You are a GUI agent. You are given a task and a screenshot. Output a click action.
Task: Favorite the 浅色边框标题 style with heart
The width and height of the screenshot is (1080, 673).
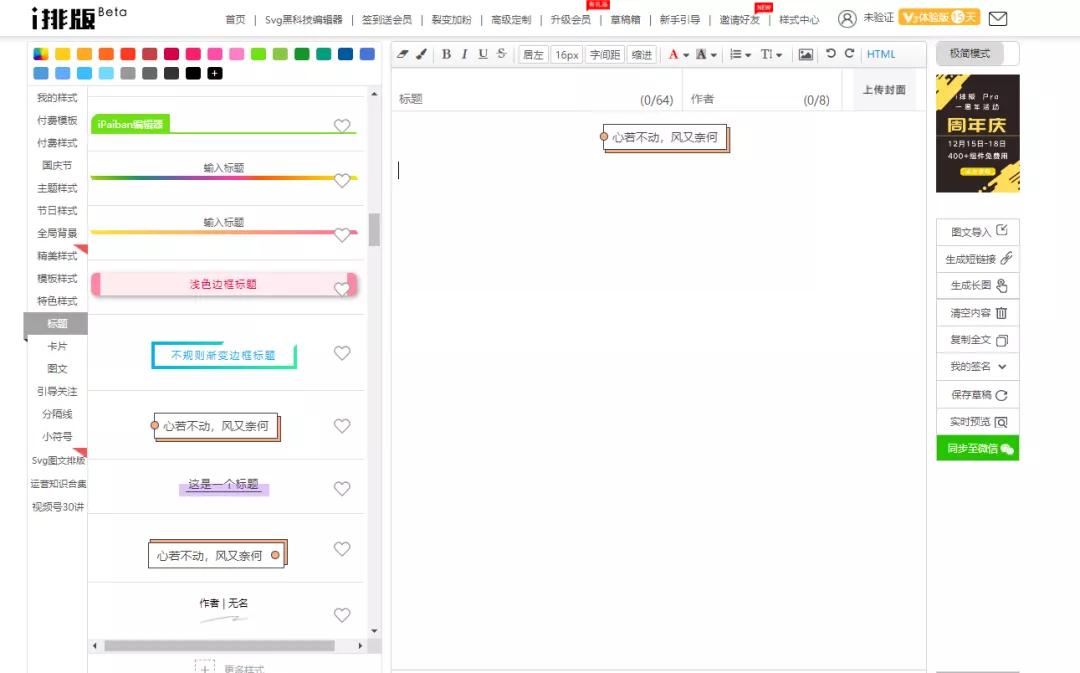[342, 289]
